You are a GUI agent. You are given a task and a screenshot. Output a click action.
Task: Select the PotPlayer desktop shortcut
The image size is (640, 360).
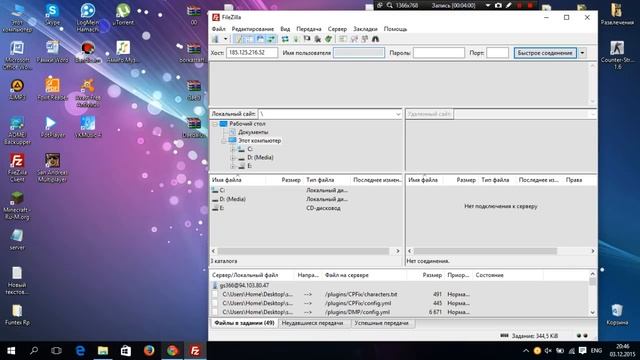52,127
